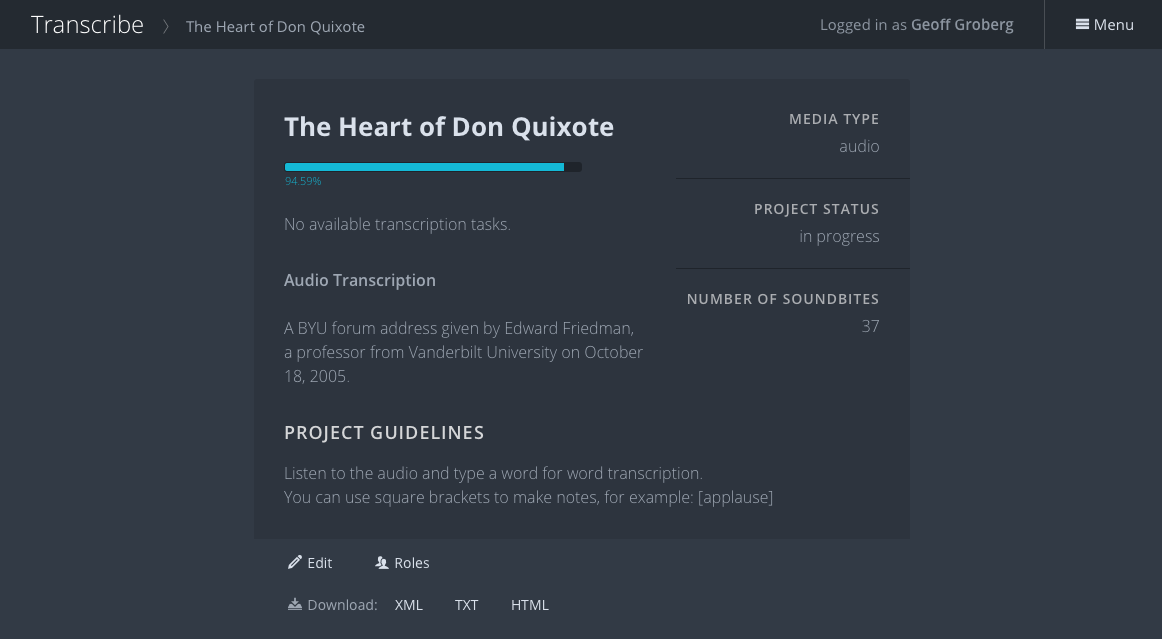Download the transcript as XML
Screen dimensions: 1162x639
pyautogui.click(x=409, y=605)
